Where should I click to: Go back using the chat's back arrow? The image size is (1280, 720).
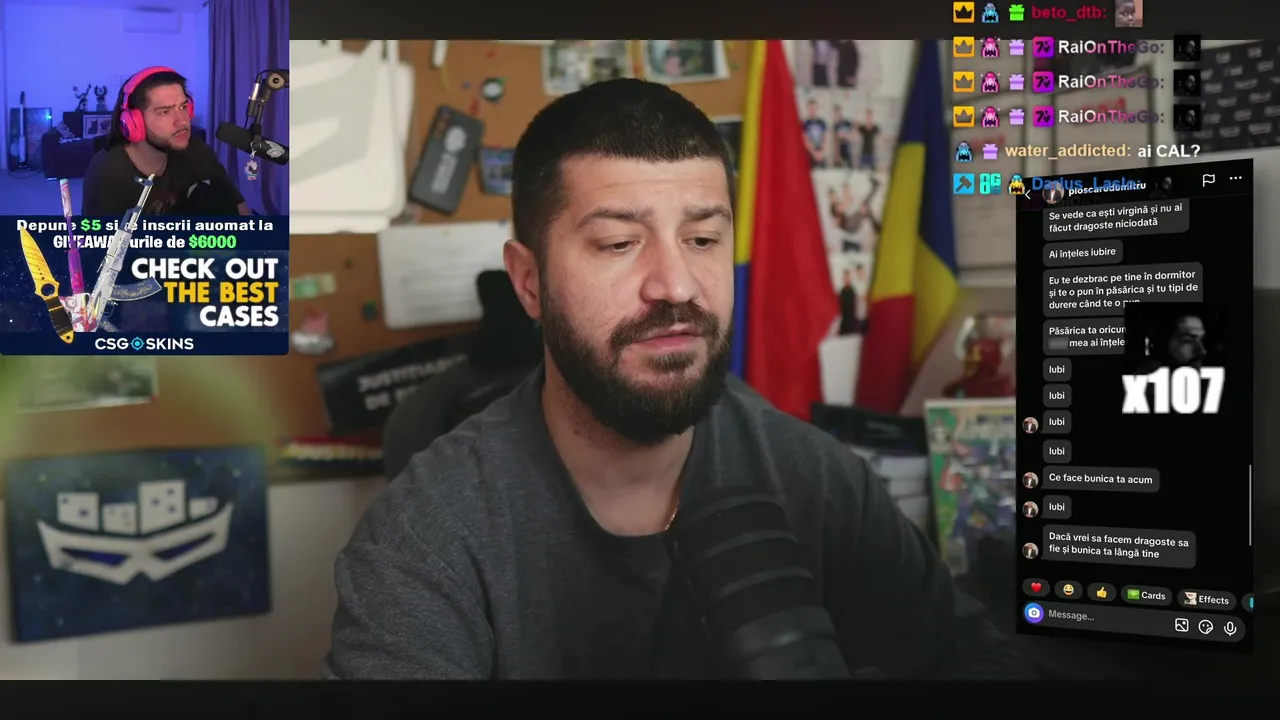pyautogui.click(x=1027, y=194)
